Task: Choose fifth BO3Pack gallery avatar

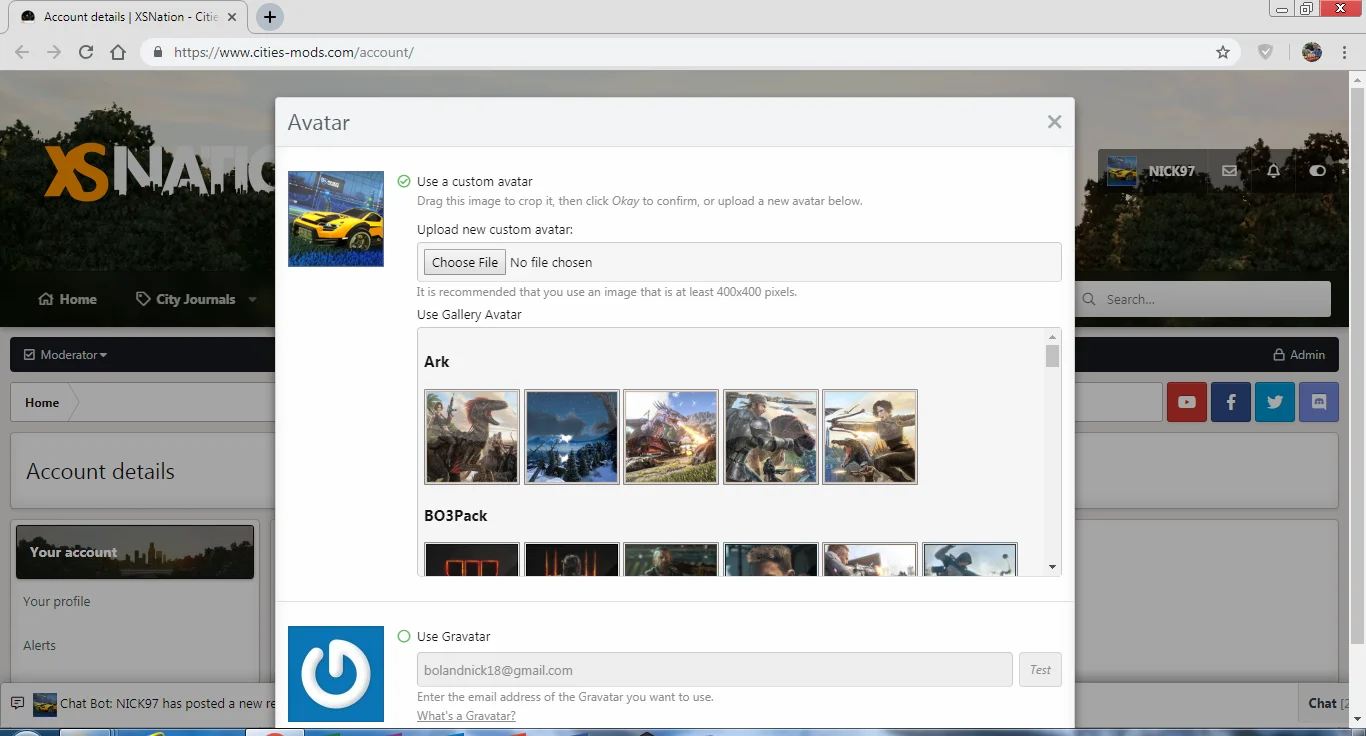Action: click(x=870, y=559)
